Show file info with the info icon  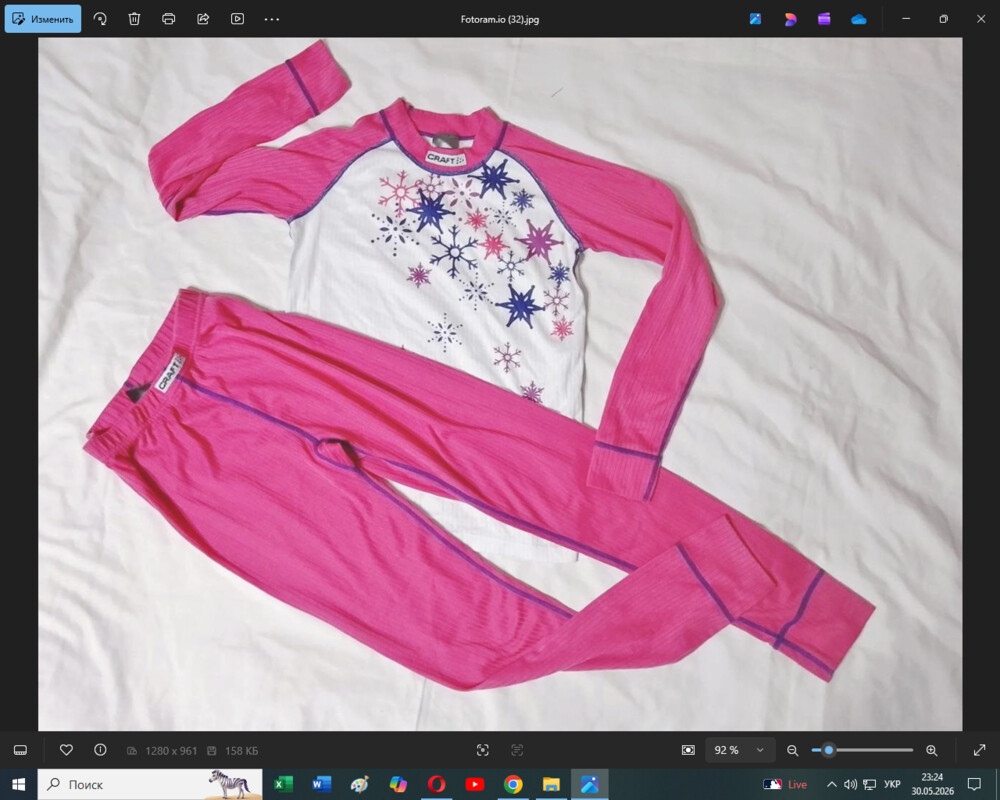point(100,750)
